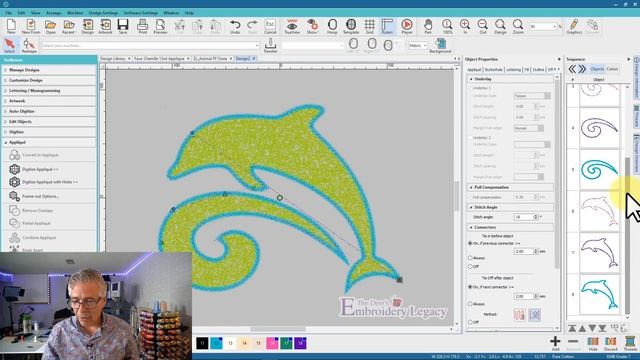Click the Print icon

[142, 27]
